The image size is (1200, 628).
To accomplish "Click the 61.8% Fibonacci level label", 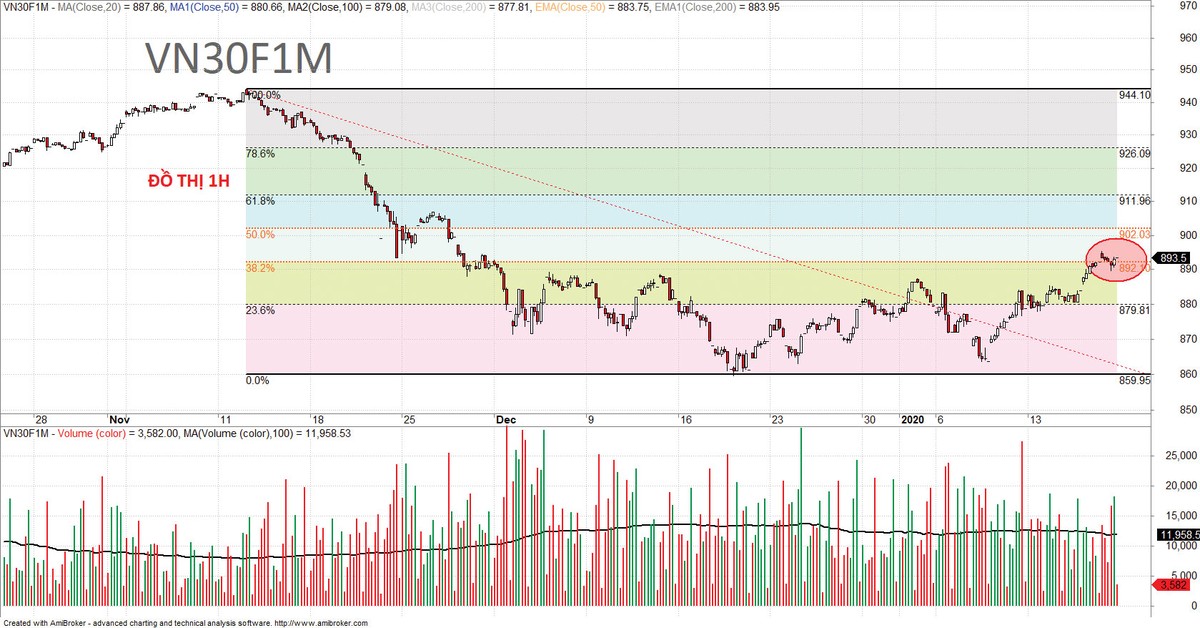I will (x=260, y=201).
